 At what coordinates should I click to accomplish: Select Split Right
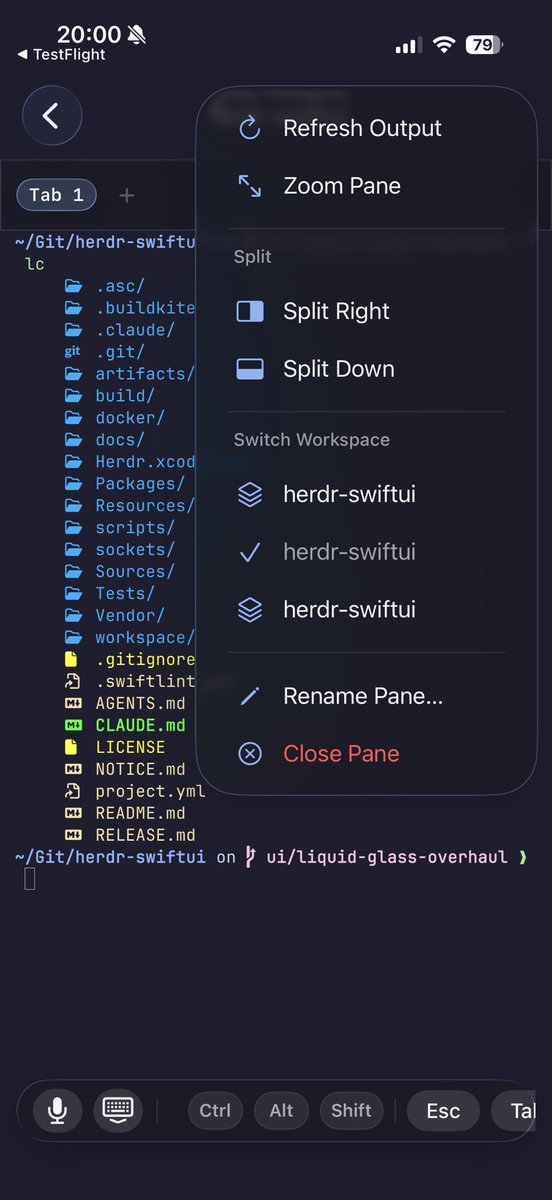pyautogui.click(x=366, y=311)
